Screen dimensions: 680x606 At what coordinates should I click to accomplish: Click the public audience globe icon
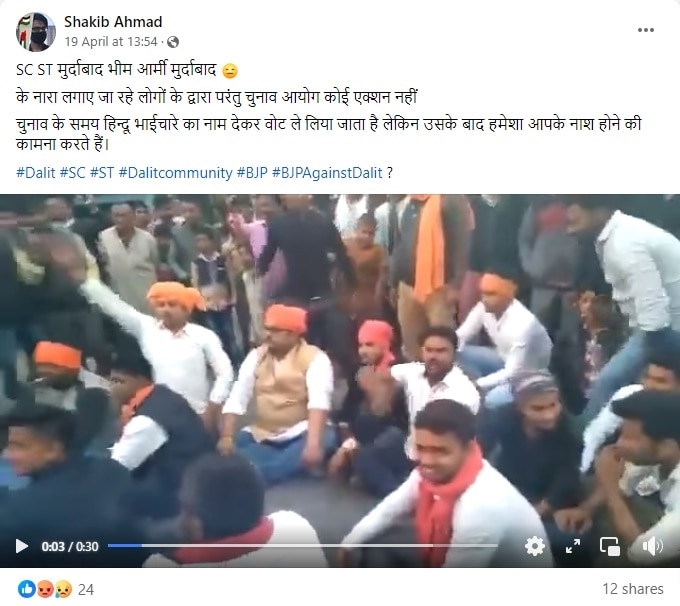click(173, 42)
